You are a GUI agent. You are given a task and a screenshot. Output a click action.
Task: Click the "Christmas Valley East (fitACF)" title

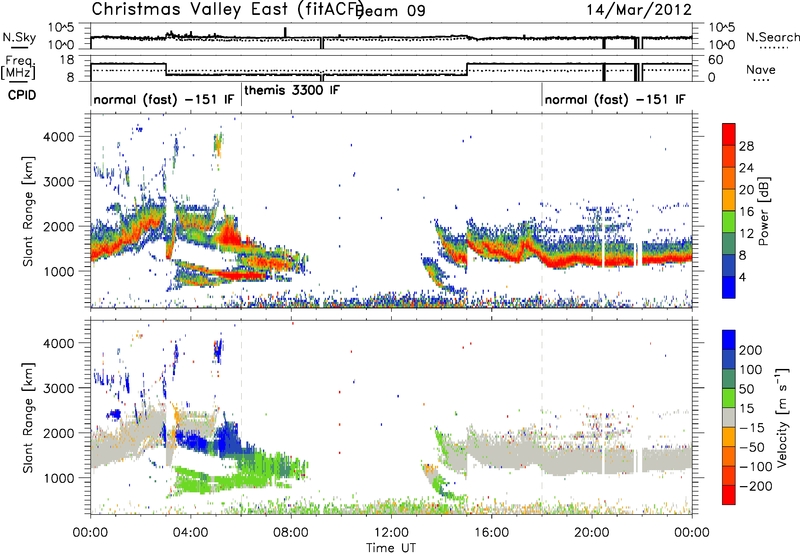pos(228,9)
